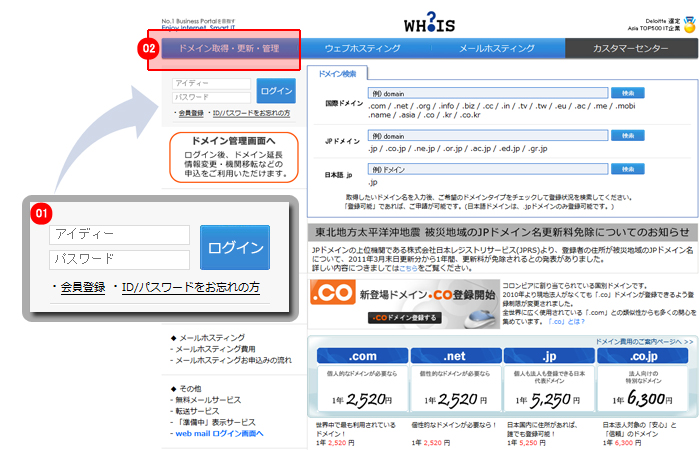The height and width of the screenshot is (450, 700).
Task: Click the enlarged アイディー input field
Action: point(120,234)
